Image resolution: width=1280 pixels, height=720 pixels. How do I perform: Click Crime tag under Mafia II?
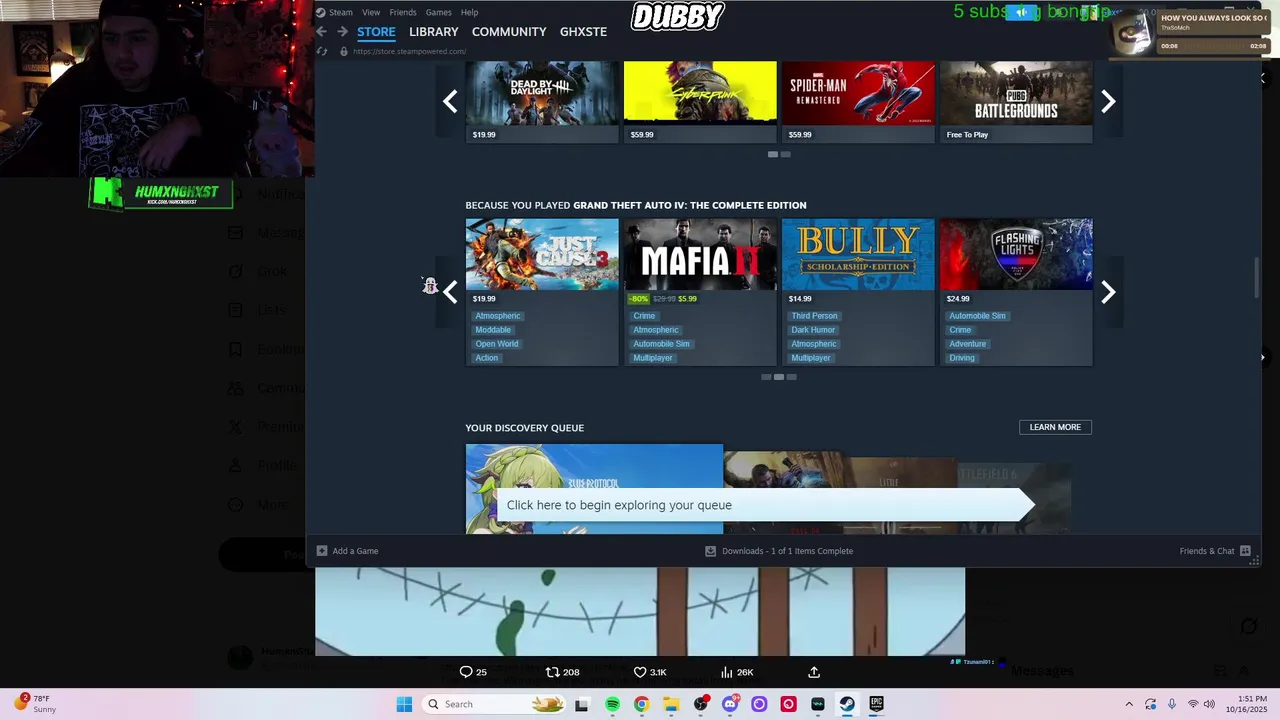tap(644, 316)
